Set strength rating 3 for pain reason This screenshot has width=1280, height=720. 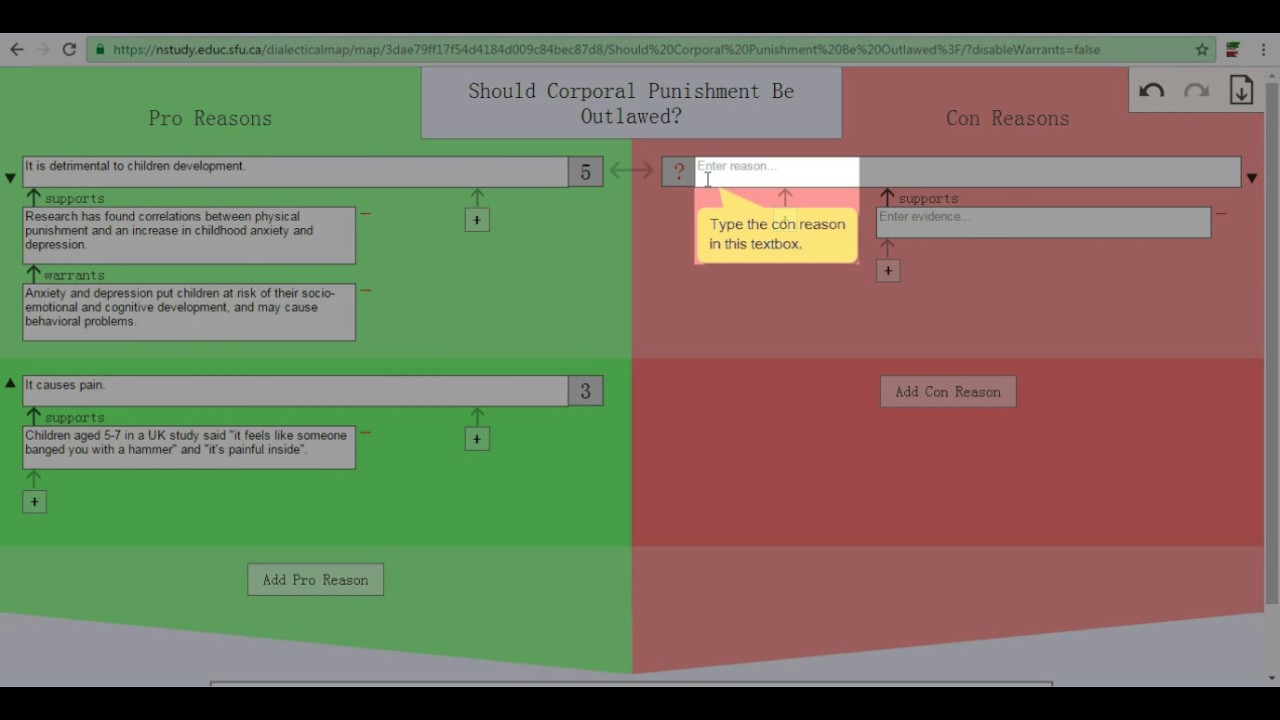point(585,391)
